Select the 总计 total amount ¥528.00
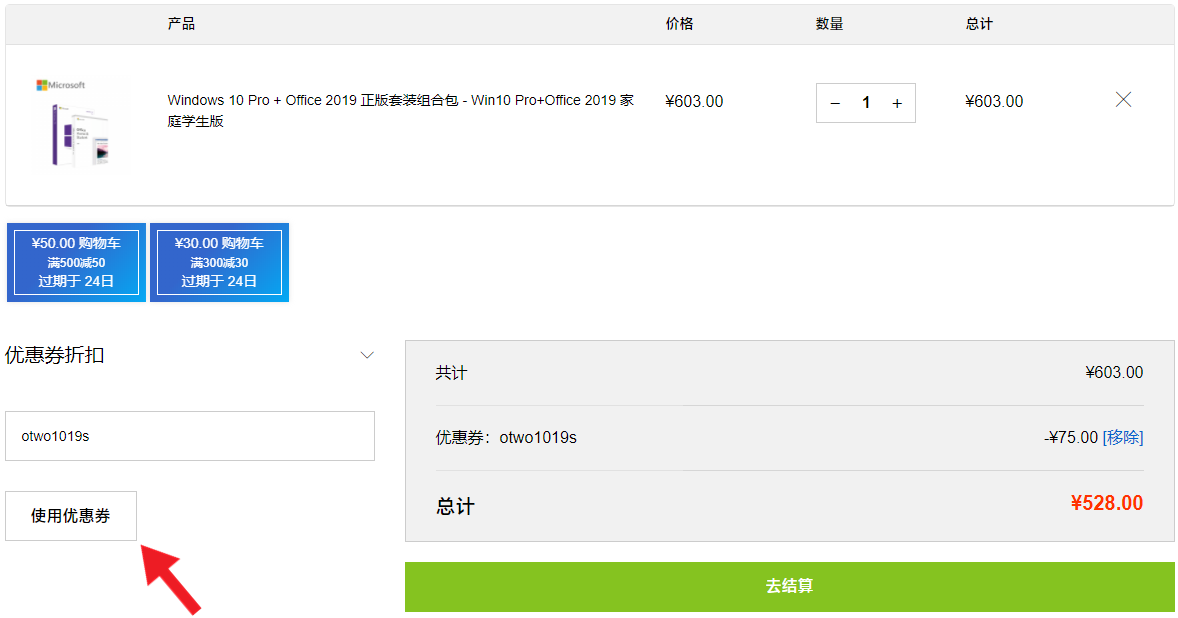This screenshot has height=618, width=1178. point(1107,503)
